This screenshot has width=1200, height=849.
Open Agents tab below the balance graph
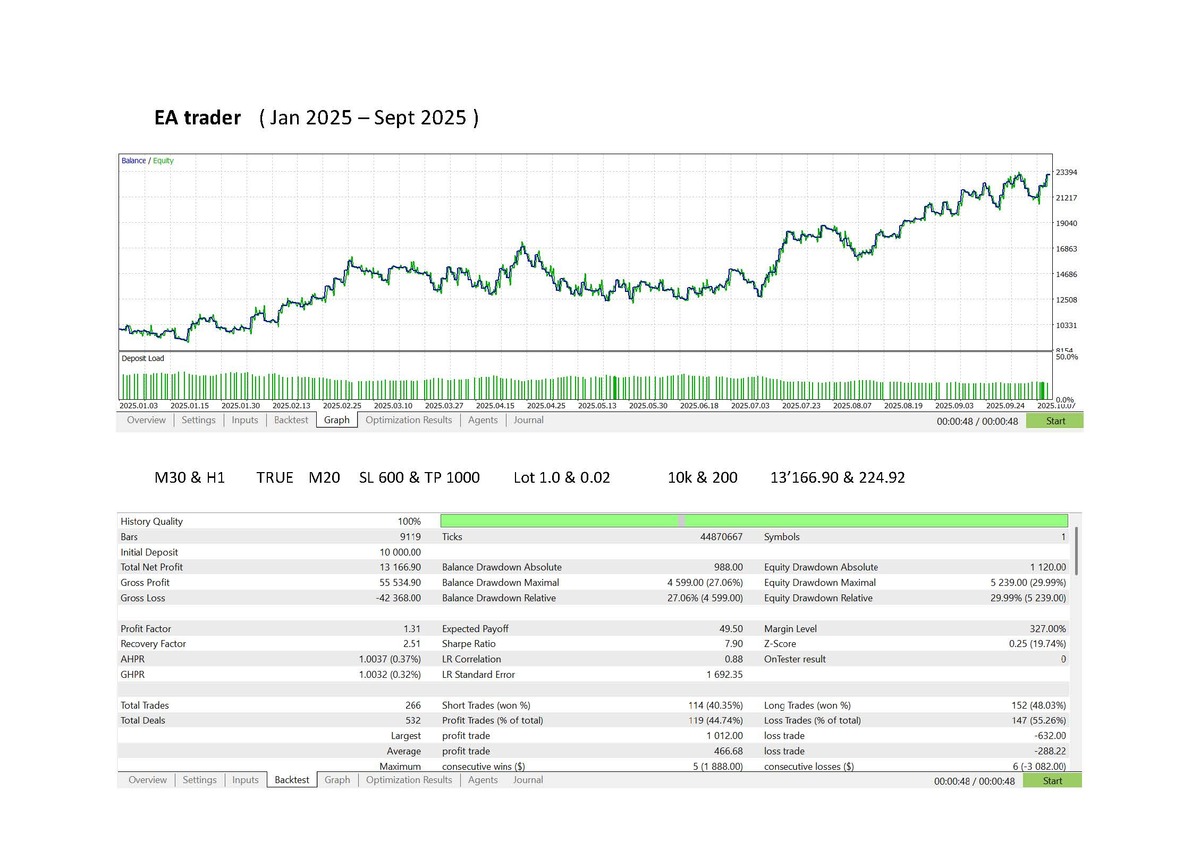click(483, 420)
